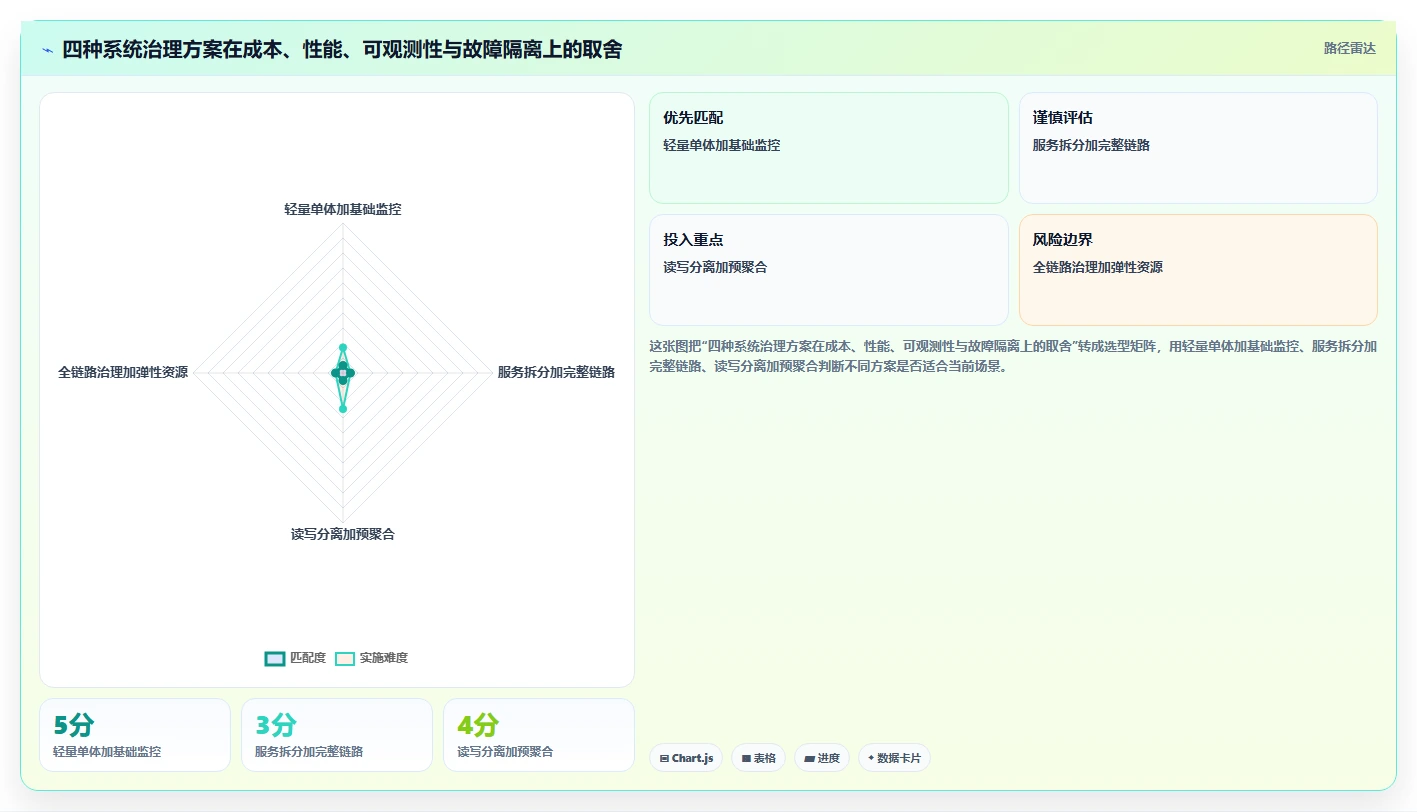Click the 数据卡片 tag
This screenshot has width=1417, height=812.
pyautogui.click(x=894, y=758)
